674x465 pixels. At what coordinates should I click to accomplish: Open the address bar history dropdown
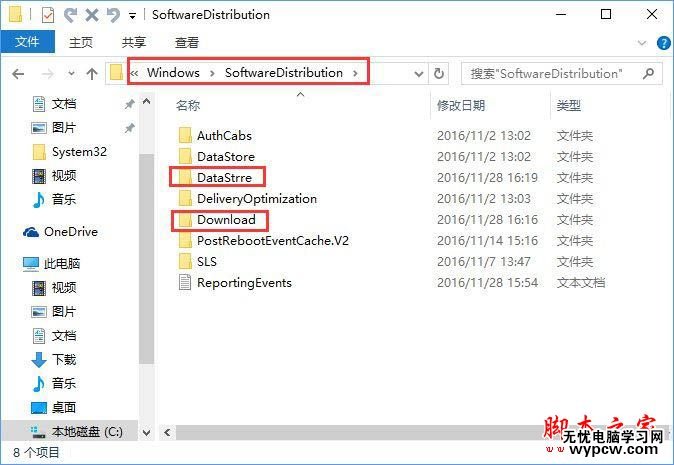tap(419, 74)
